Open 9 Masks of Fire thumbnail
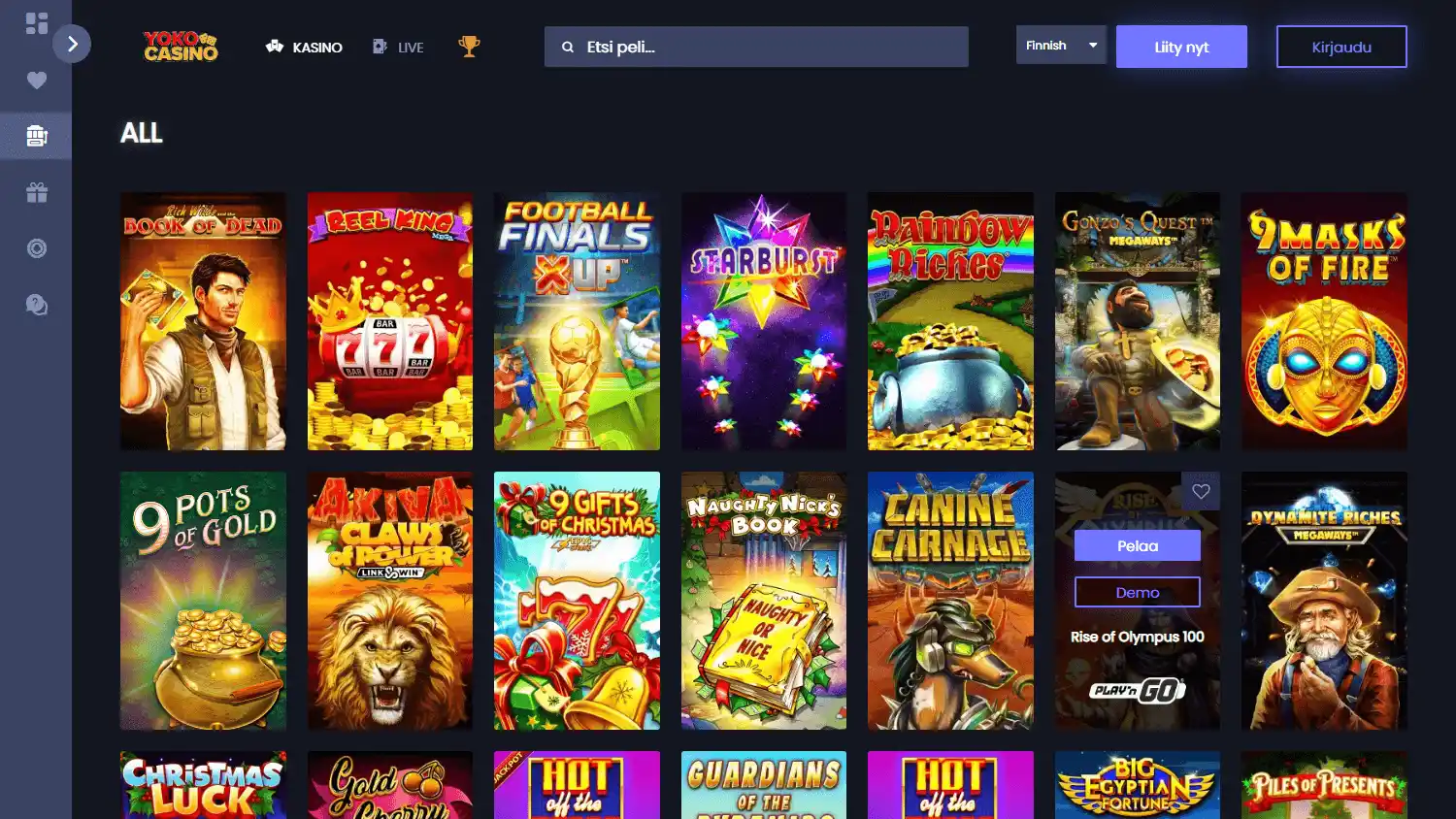 (1324, 321)
